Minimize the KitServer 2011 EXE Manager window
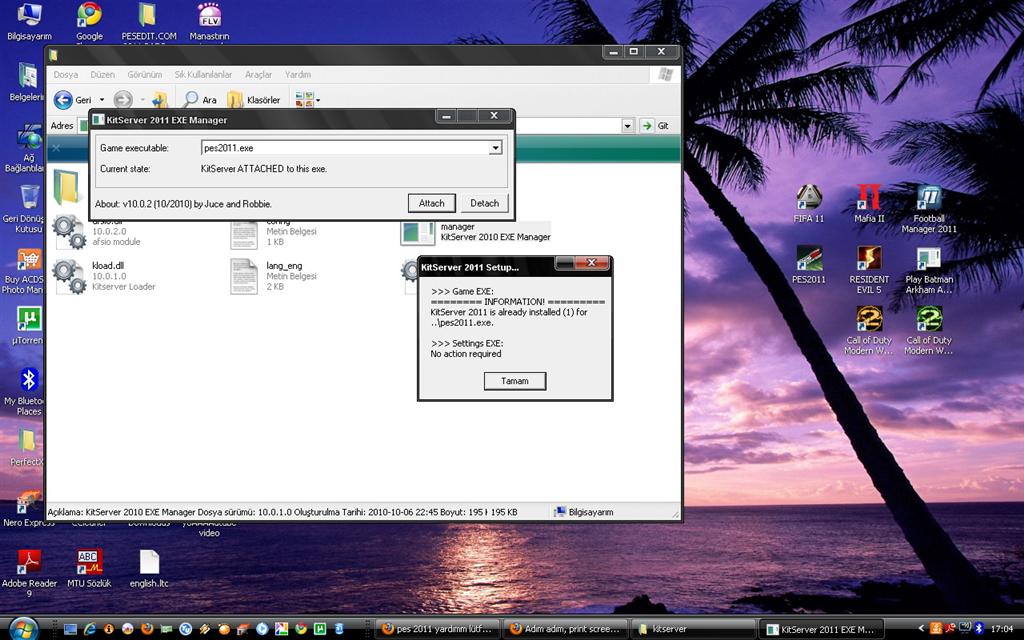 [446, 116]
